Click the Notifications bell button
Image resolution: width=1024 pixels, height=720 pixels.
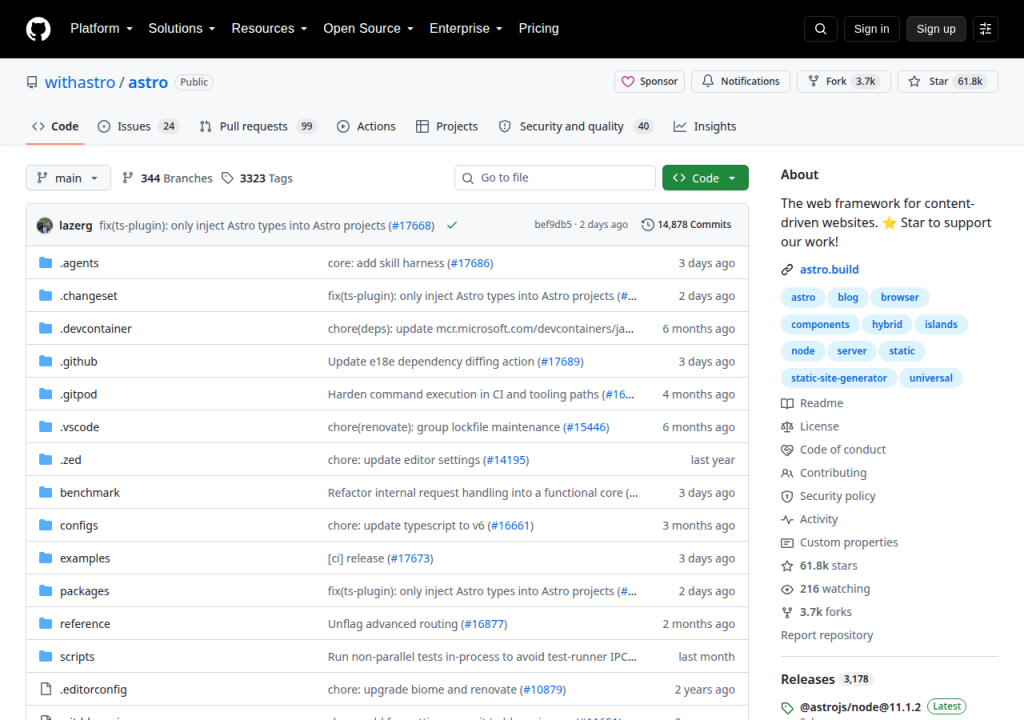(741, 82)
